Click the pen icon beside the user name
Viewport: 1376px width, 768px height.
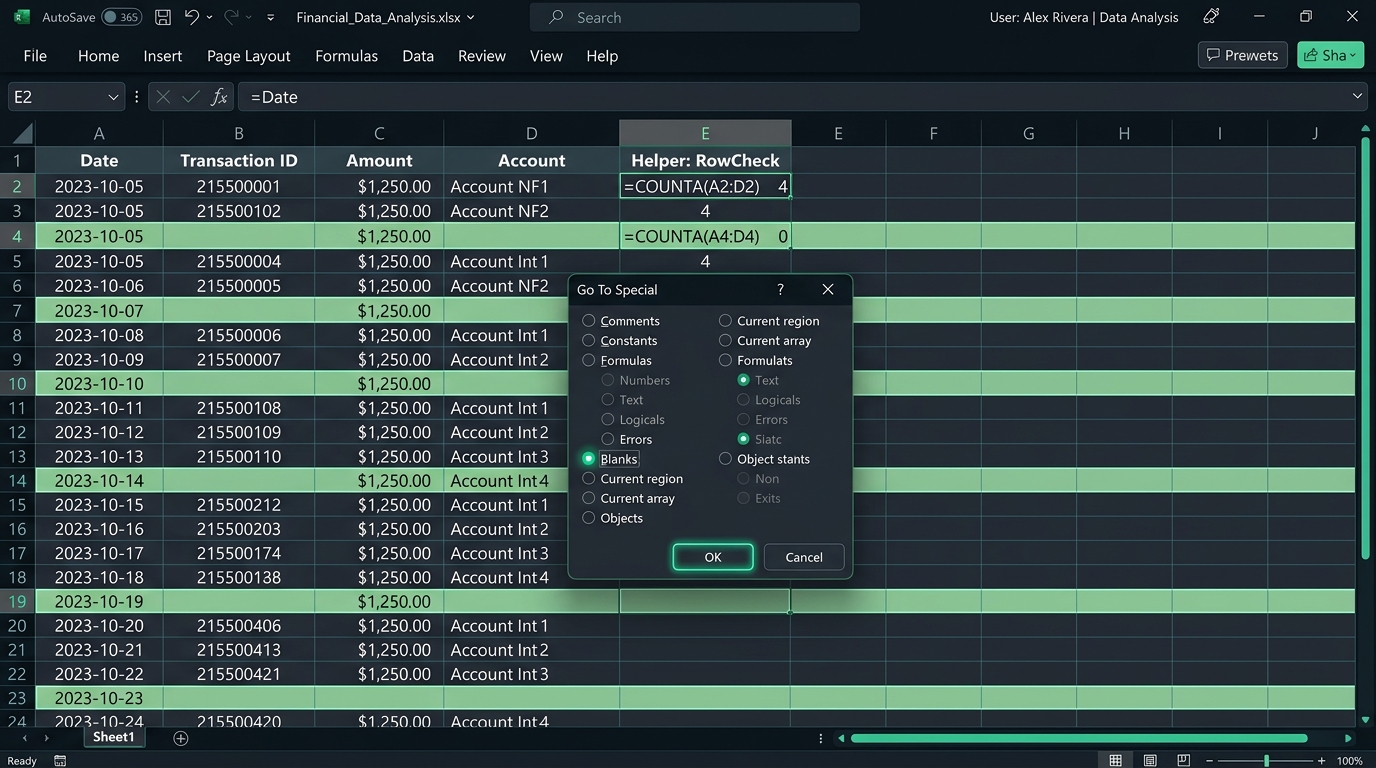(1211, 17)
